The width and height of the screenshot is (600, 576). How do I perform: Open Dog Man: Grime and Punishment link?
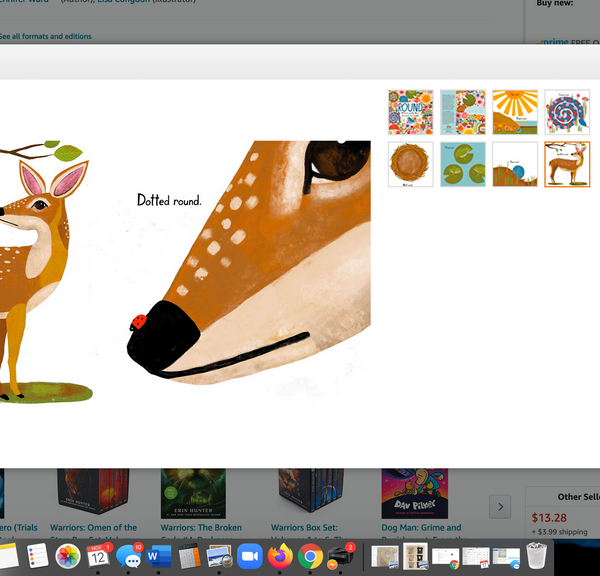421,527
